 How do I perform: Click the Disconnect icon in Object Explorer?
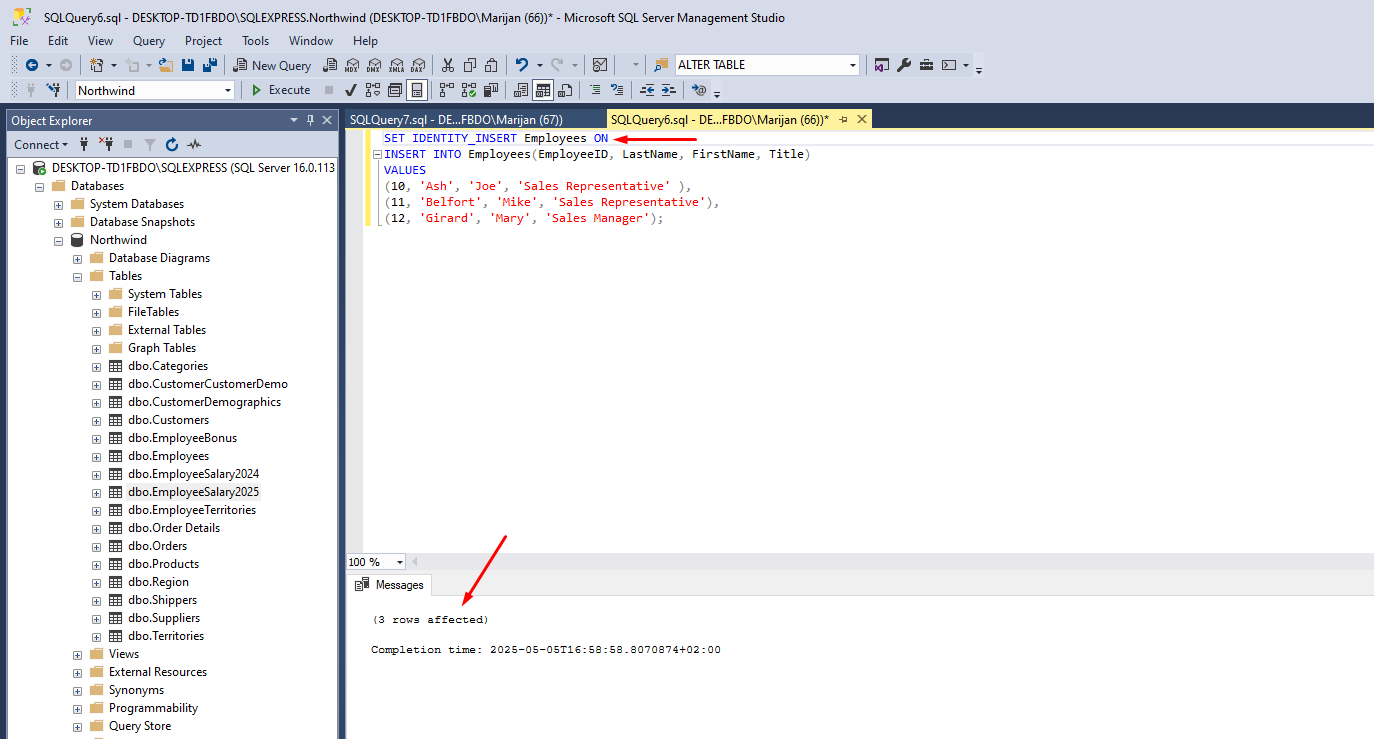point(106,144)
